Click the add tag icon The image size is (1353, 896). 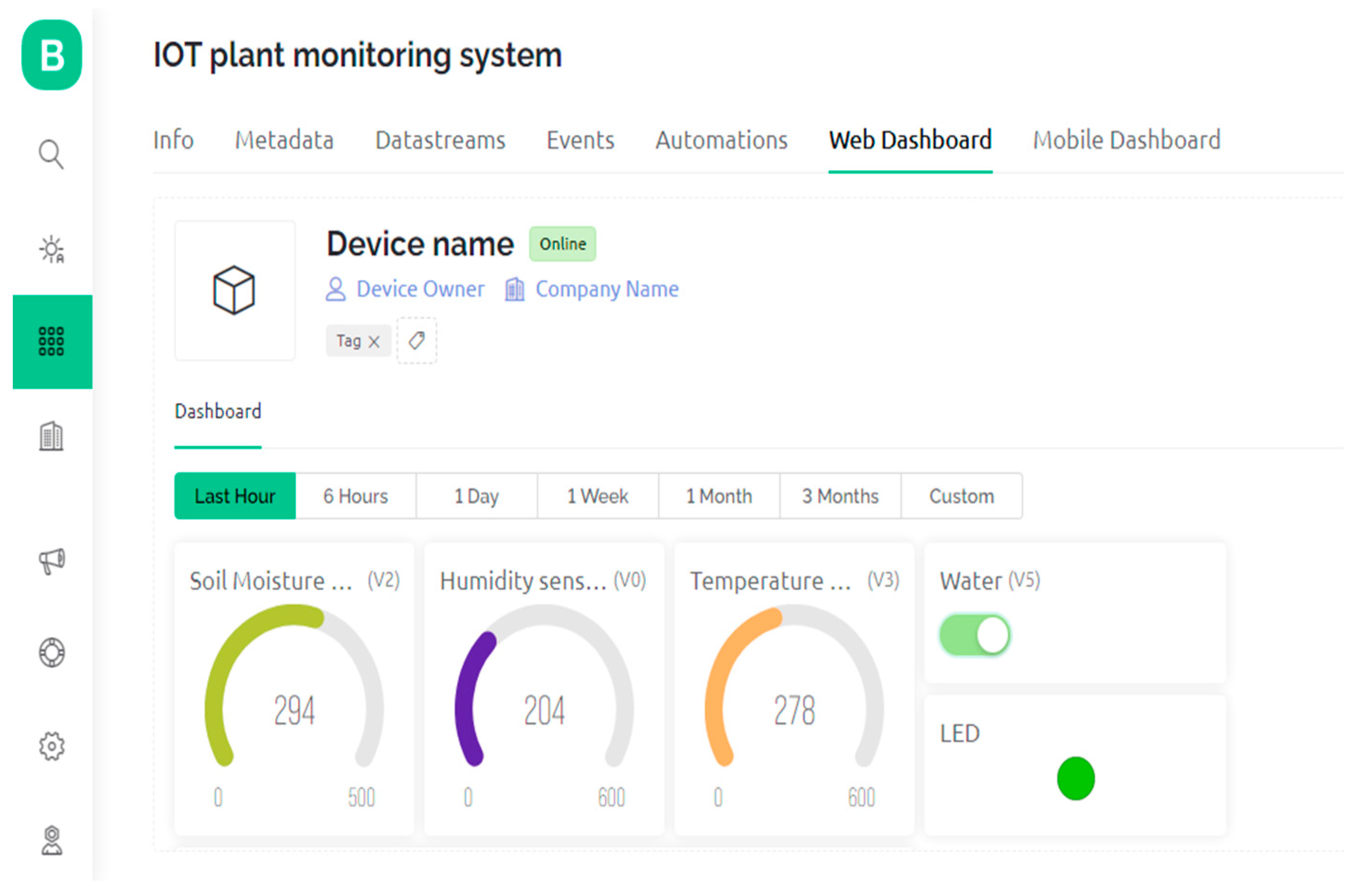417,340
